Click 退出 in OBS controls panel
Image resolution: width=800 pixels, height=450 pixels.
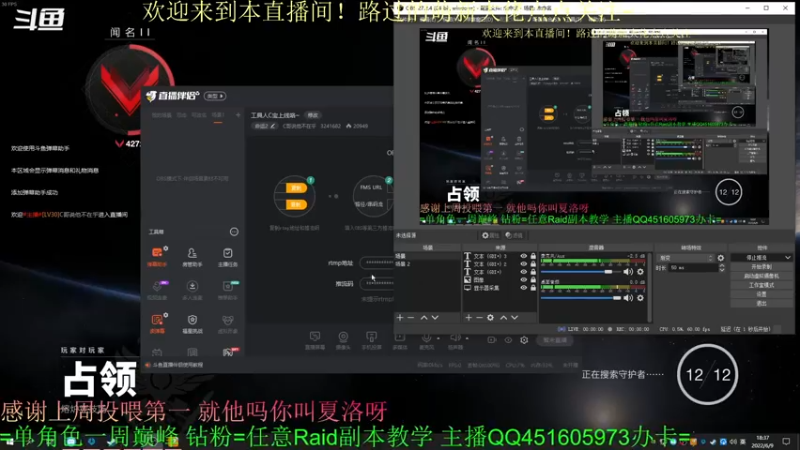coord(761,304)
